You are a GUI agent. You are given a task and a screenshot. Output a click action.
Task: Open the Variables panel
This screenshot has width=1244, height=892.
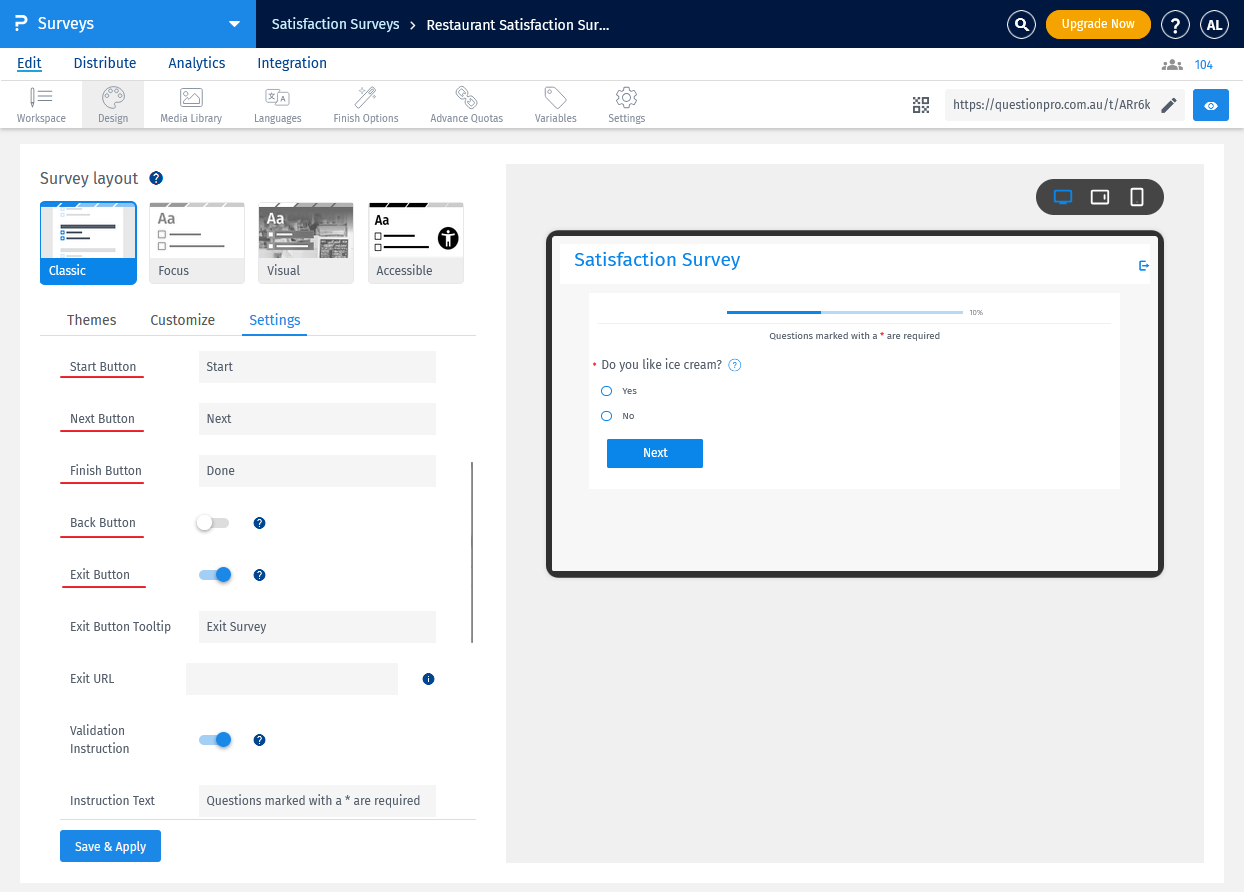point(555,104)
